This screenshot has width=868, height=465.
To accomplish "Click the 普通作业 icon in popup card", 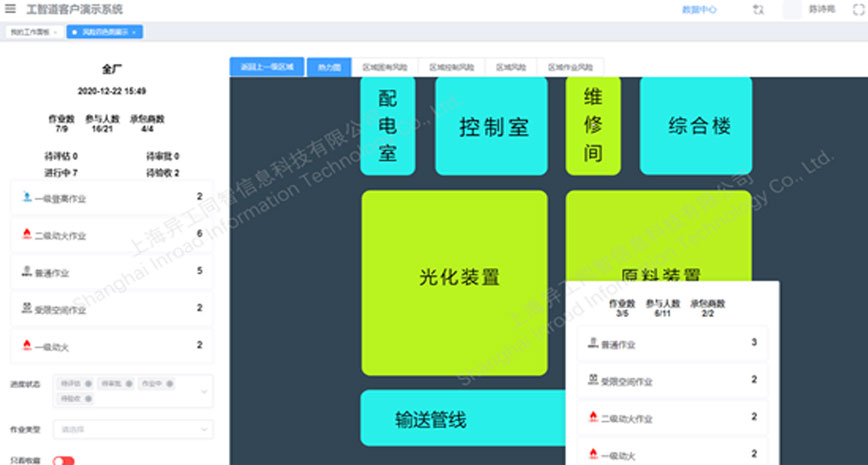I will pyautogui.click(x=593, y=344).
